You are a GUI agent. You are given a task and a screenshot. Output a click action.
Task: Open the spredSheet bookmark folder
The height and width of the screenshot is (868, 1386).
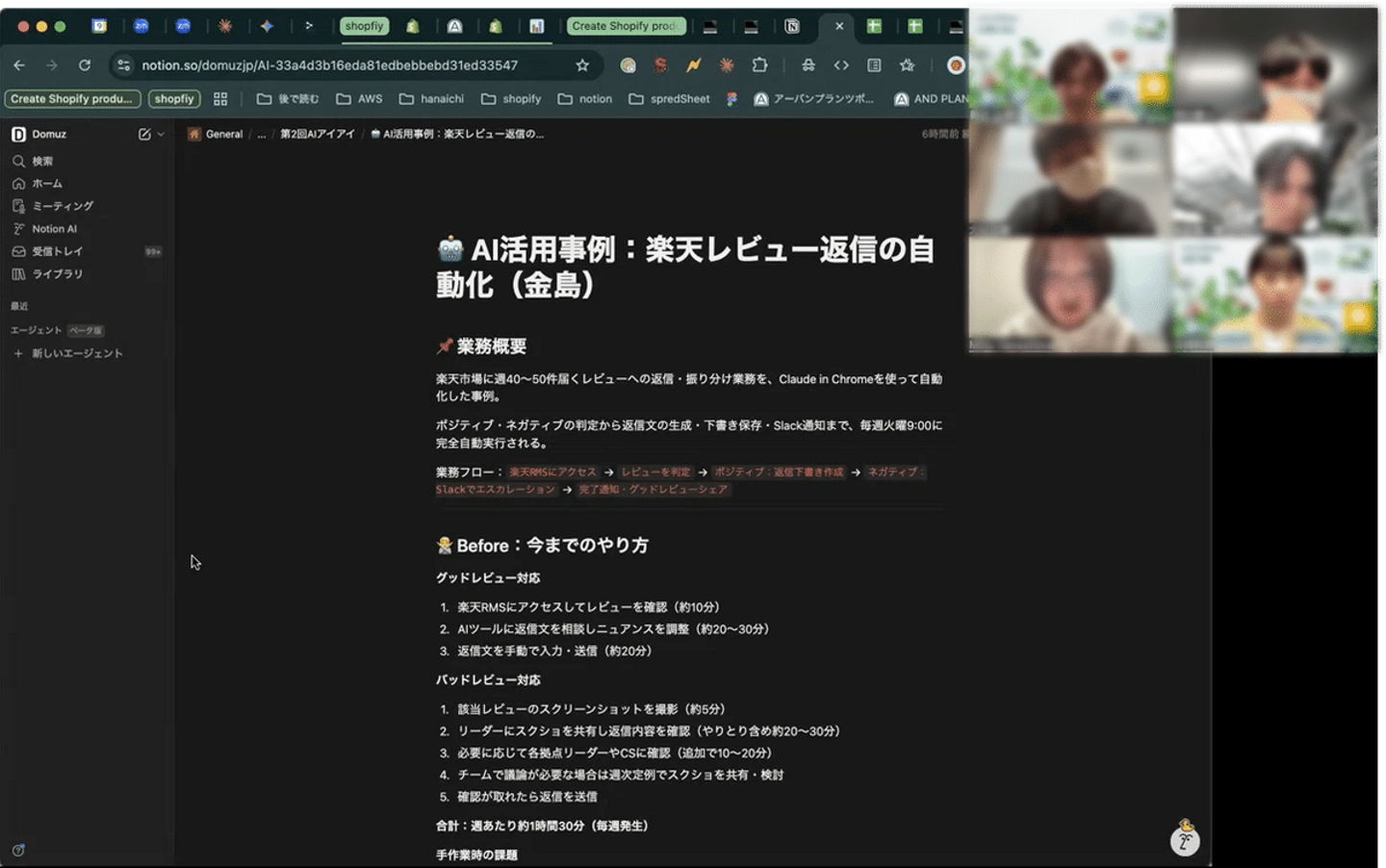[x=669, y=98]
